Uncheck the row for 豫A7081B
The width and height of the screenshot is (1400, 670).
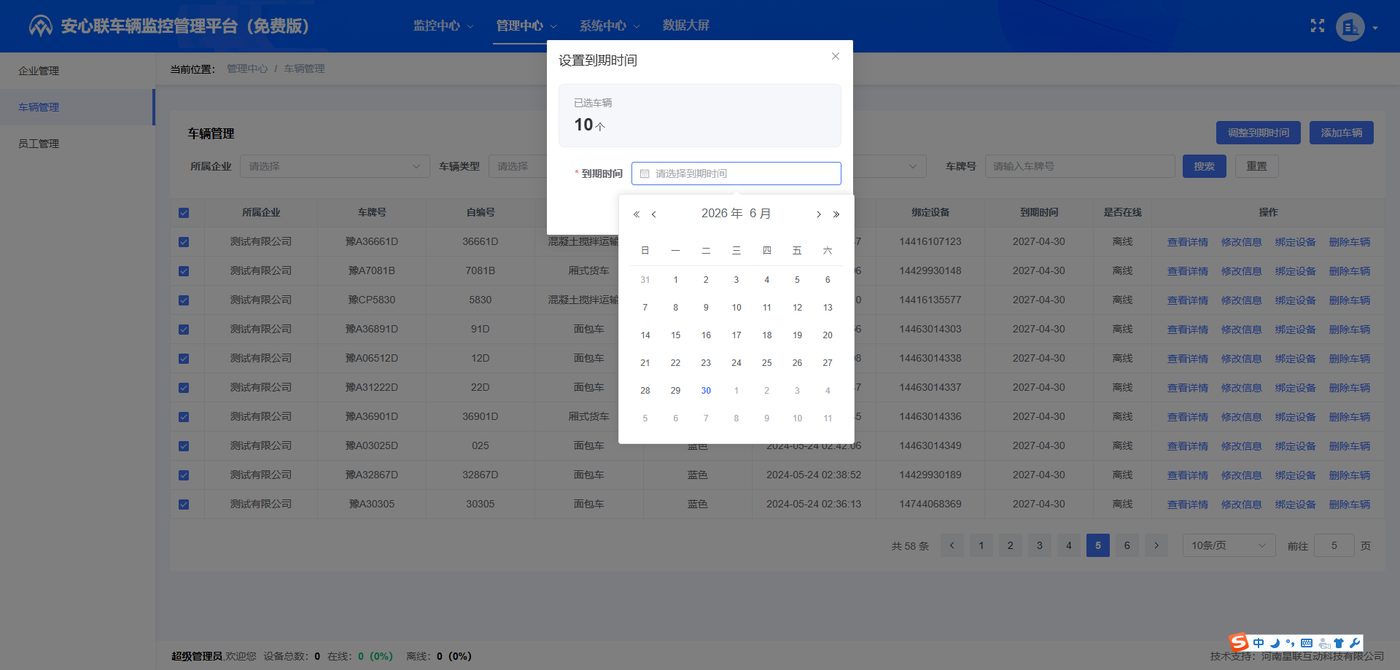coord(183,271)
